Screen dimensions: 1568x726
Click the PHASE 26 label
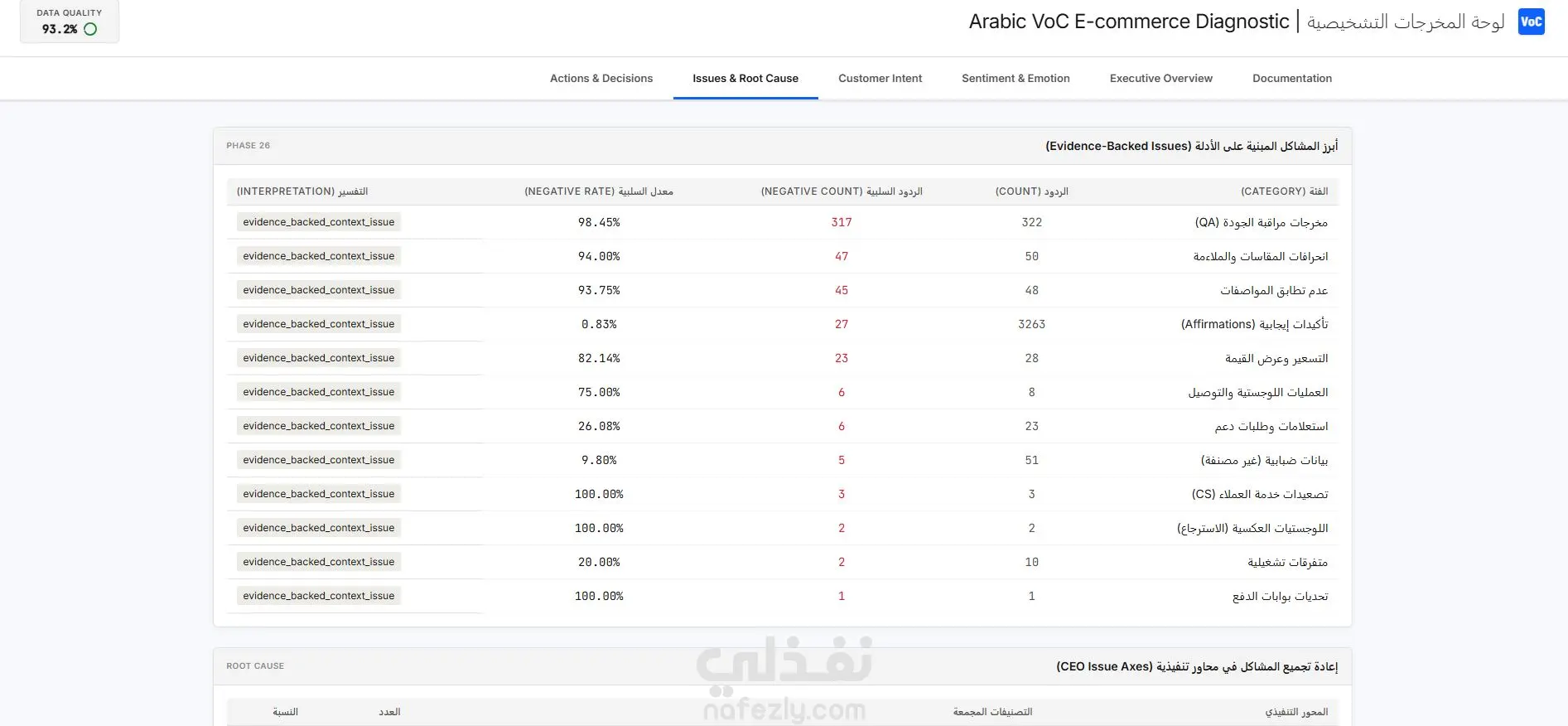tap(248, 146)
